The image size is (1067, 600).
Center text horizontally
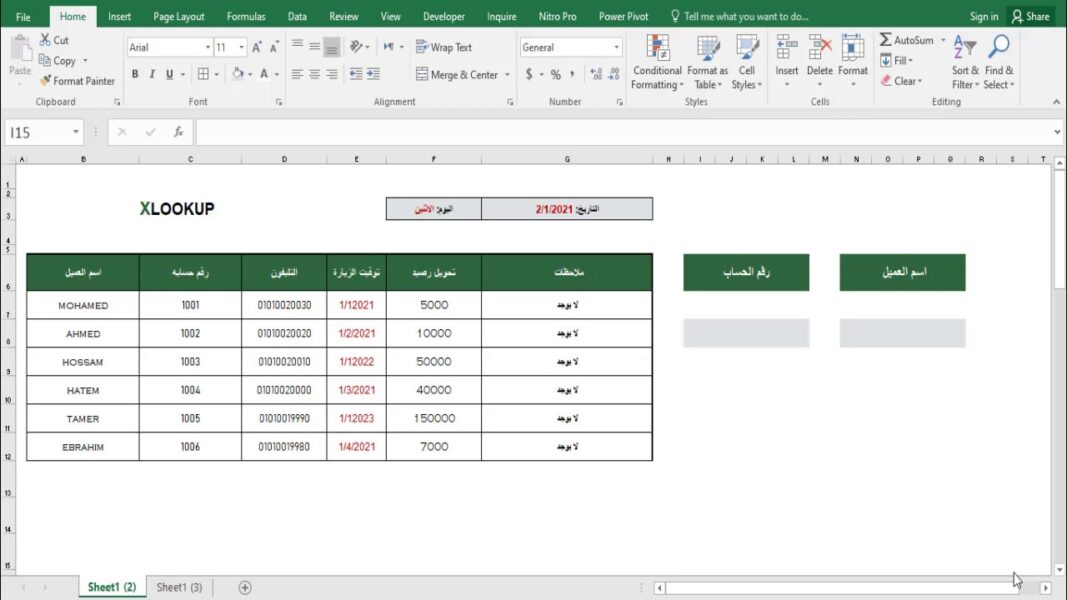(314, 74)
